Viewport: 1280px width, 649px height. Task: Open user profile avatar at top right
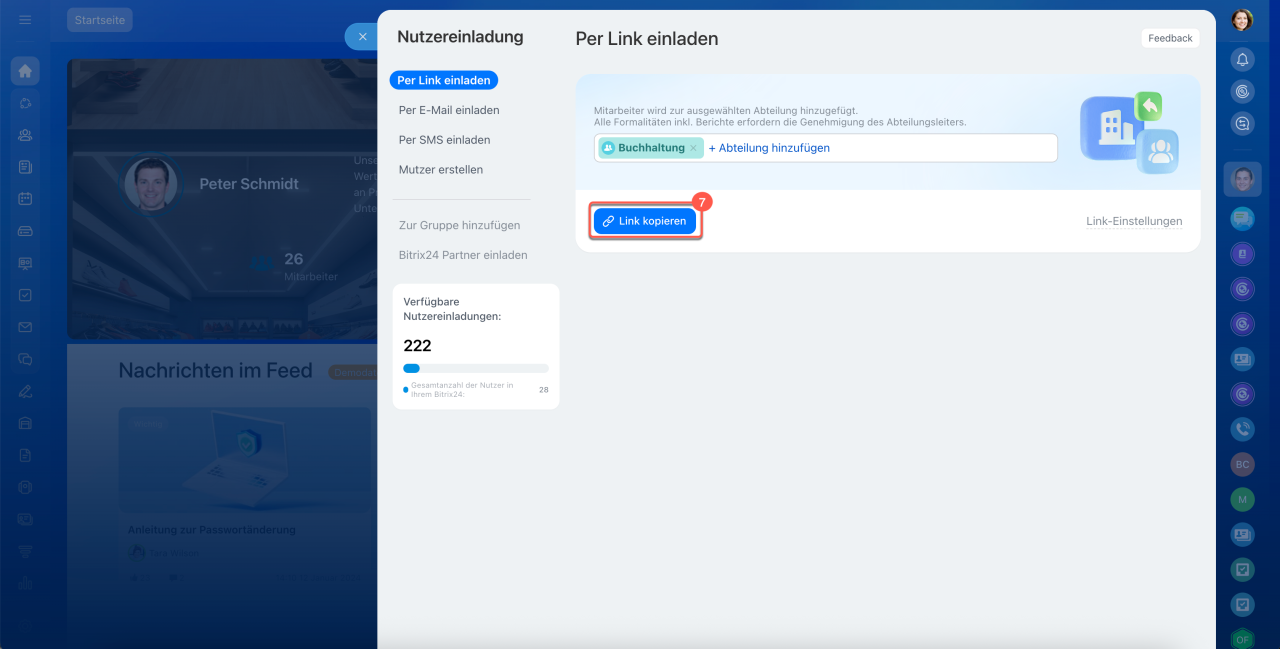[1242, 20]
